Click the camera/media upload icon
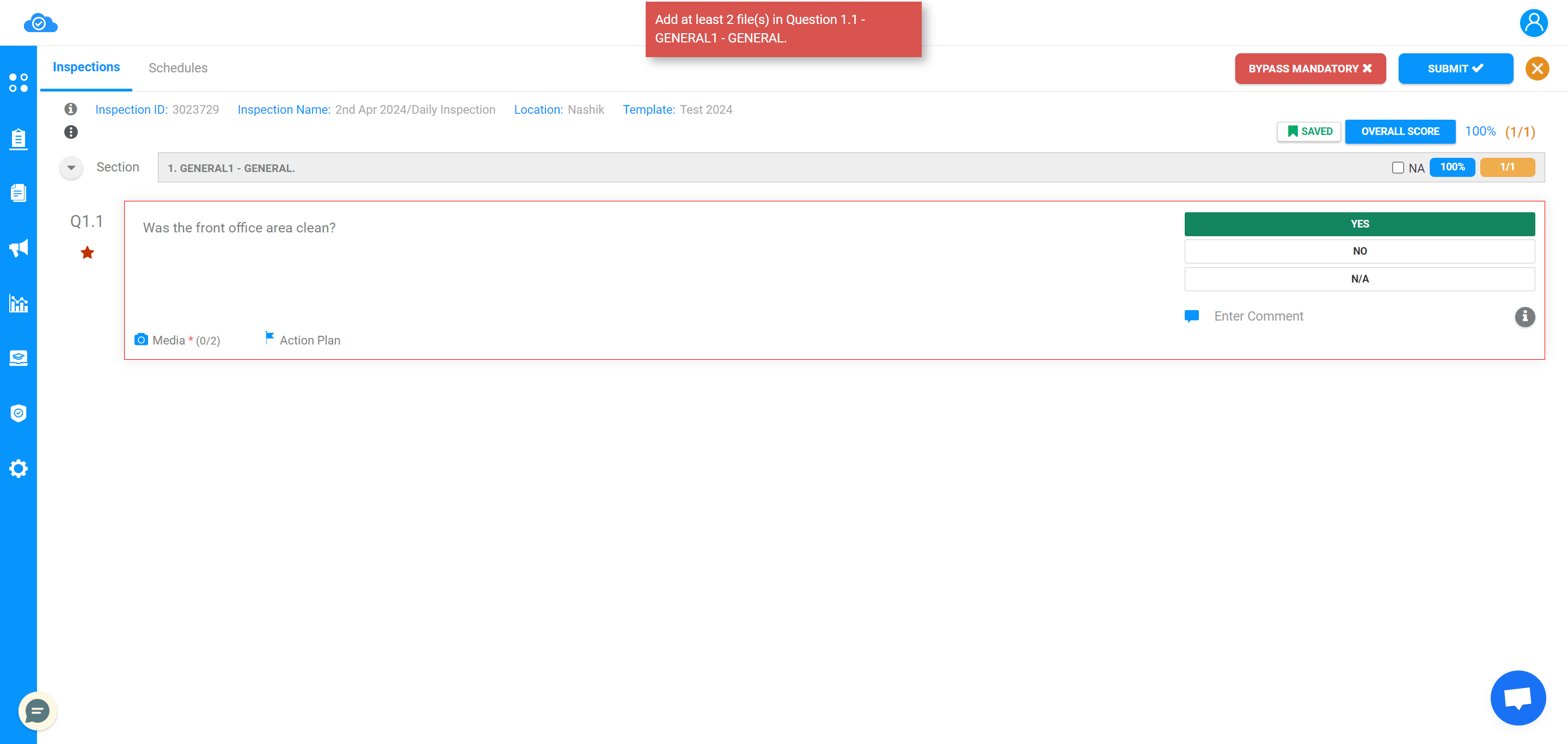The height and width of the screenshot is (744, 1568). pos(142,339)
